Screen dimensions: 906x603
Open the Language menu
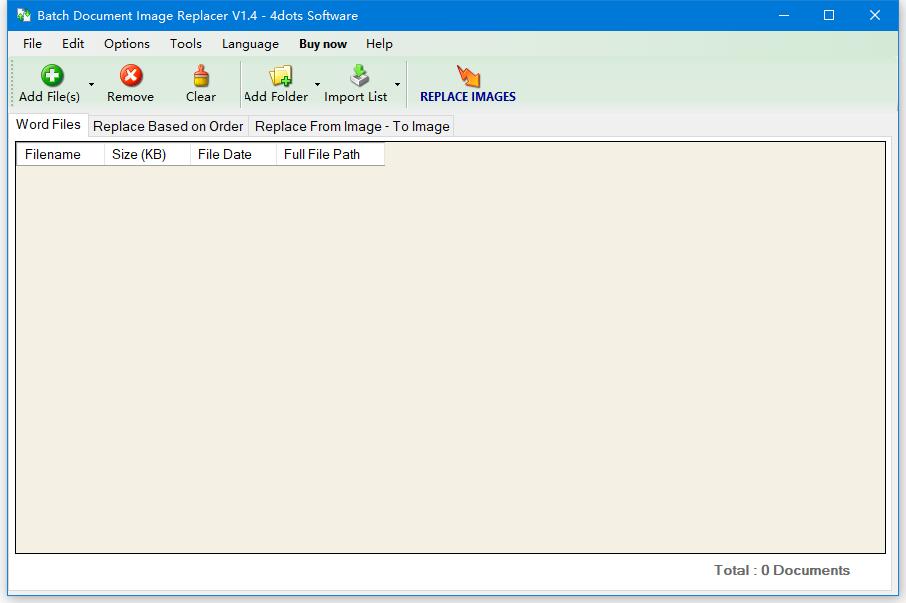coord(250,44)
